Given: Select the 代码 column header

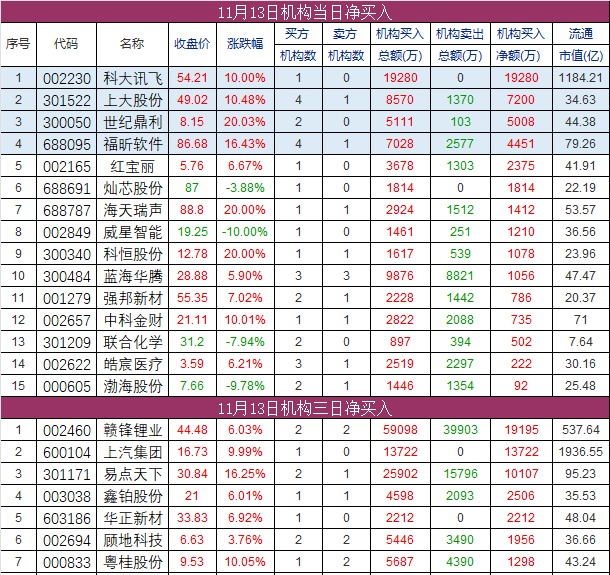Looking at the screenshot, I should 66,44.
